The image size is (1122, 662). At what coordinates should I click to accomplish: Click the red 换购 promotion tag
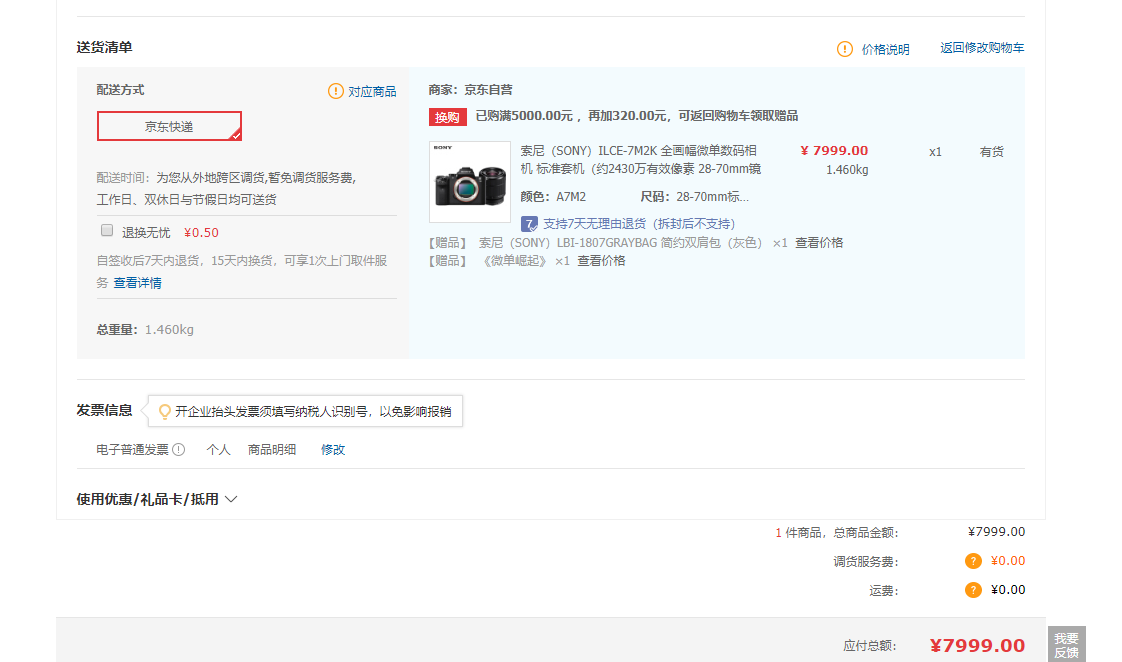[447, 117]
